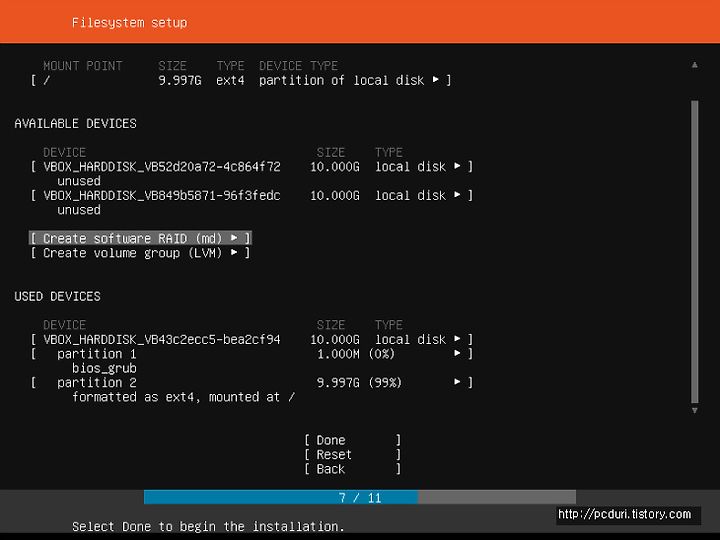Click 'unused' under VB52d20a72 disk
The height and width of the screenshot is (540, 720).
pyautogui.click(x=79, y=181)
